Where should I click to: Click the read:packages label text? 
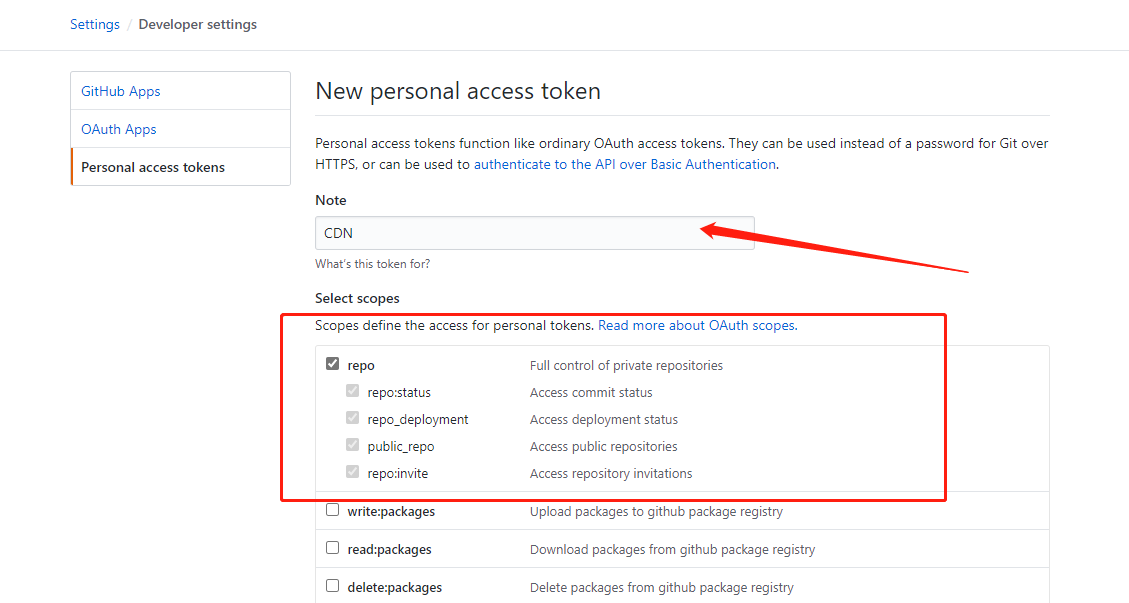coord(390,550)
